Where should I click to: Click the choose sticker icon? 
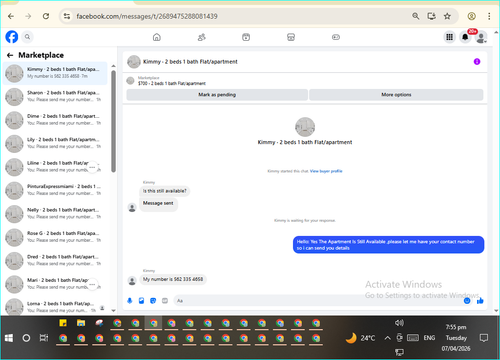(153, 301)
